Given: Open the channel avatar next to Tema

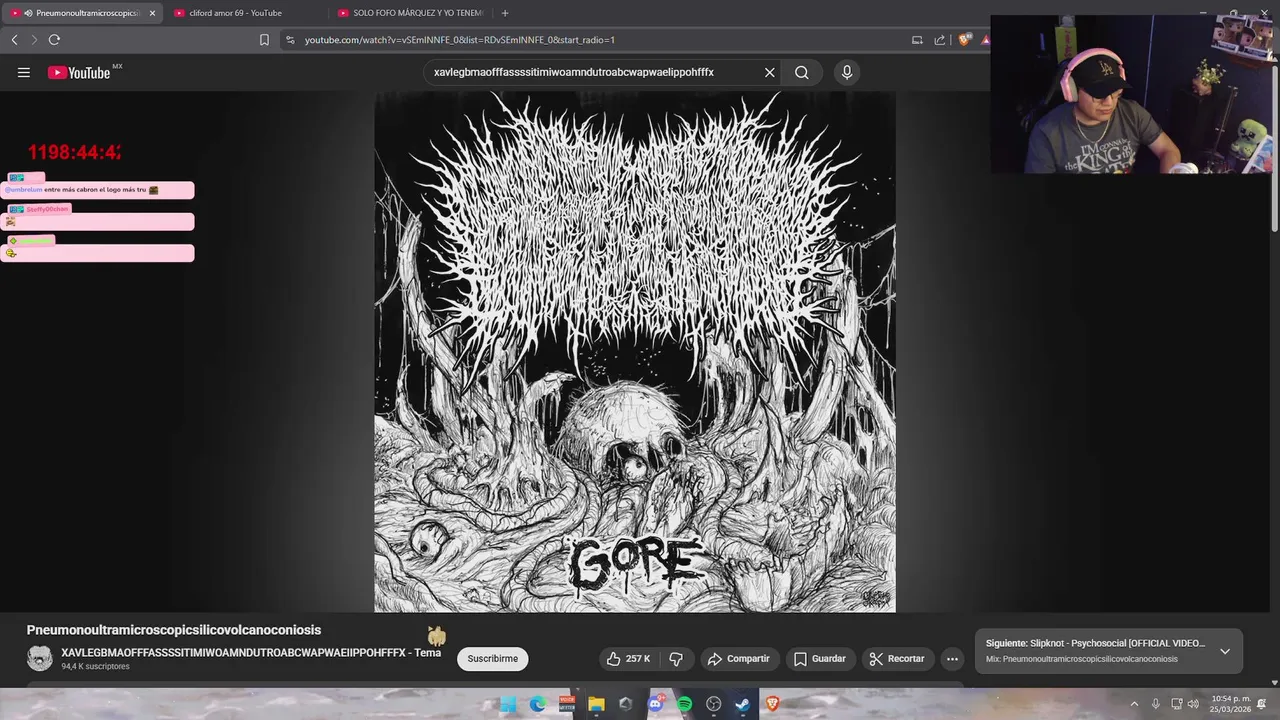Looking at the screenshot, I should click(x=40, y=658).
